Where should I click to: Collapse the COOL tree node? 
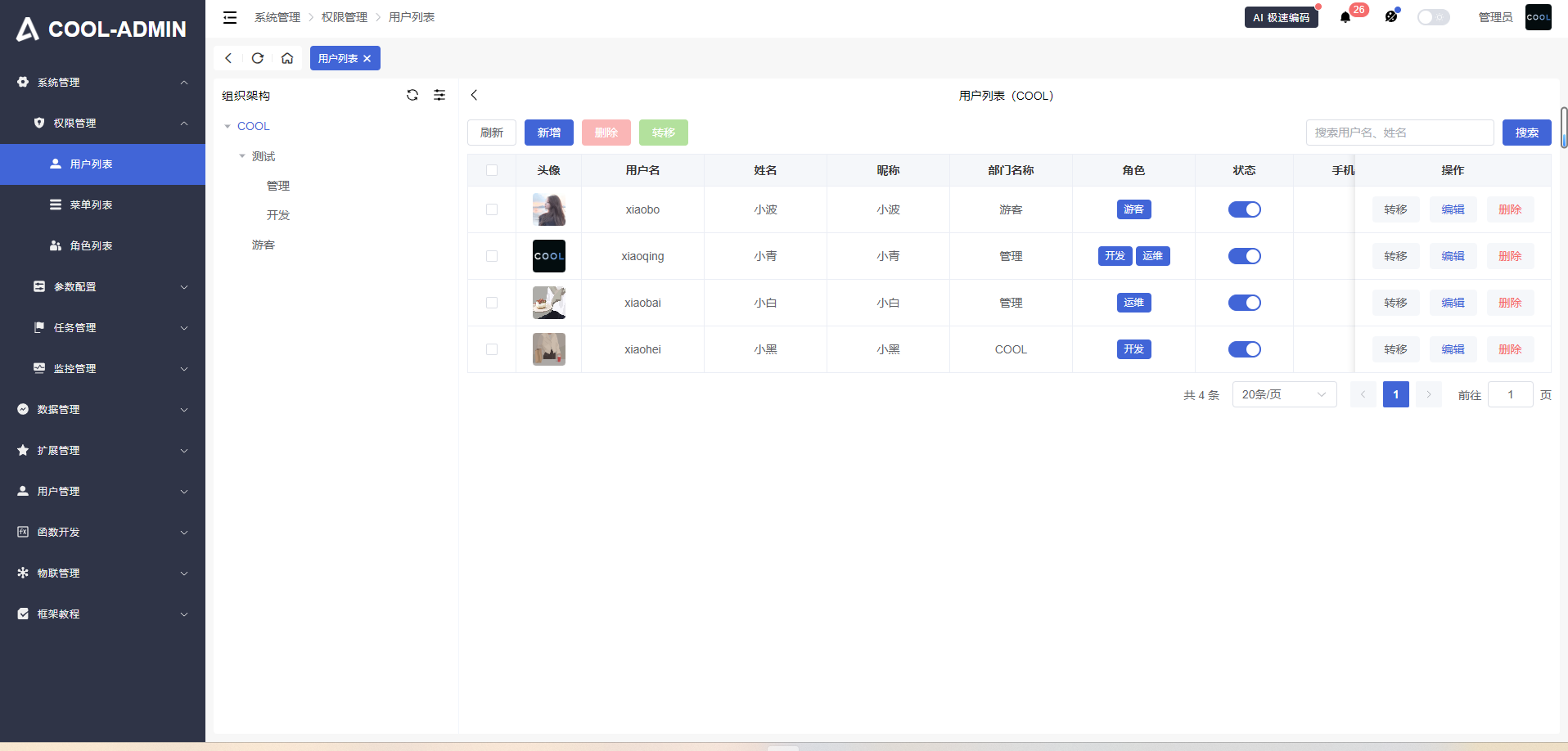click(x=228, y=127)
